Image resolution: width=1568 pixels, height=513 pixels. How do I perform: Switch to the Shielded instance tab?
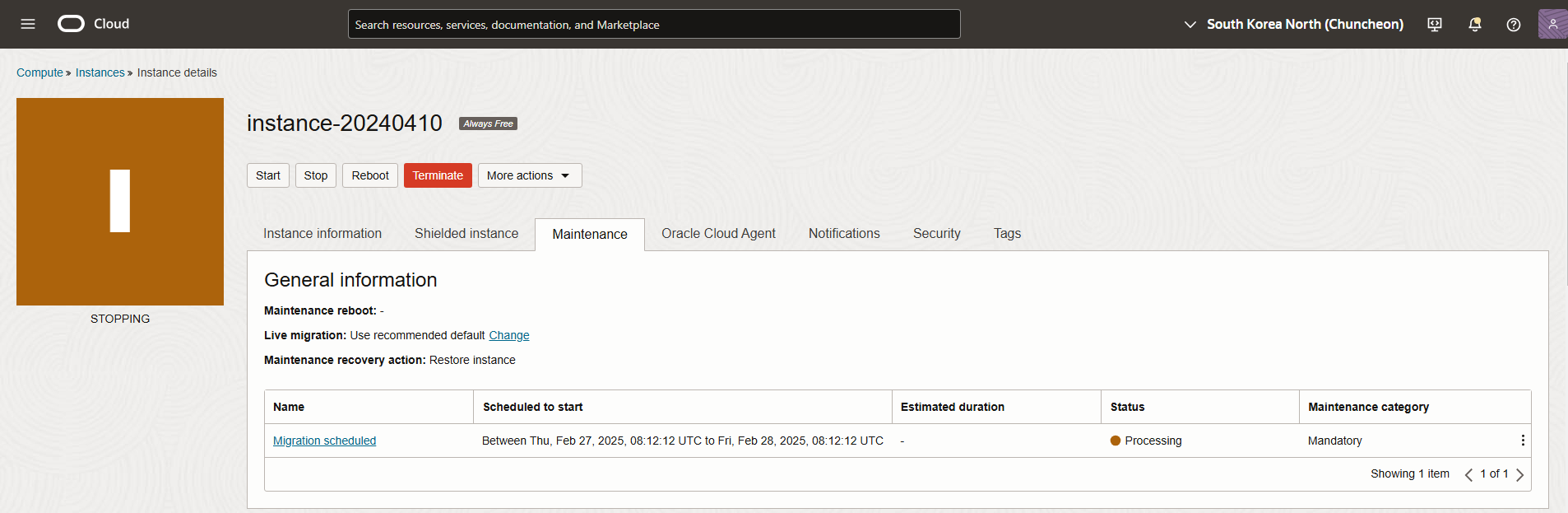click(x=466, y=234)
